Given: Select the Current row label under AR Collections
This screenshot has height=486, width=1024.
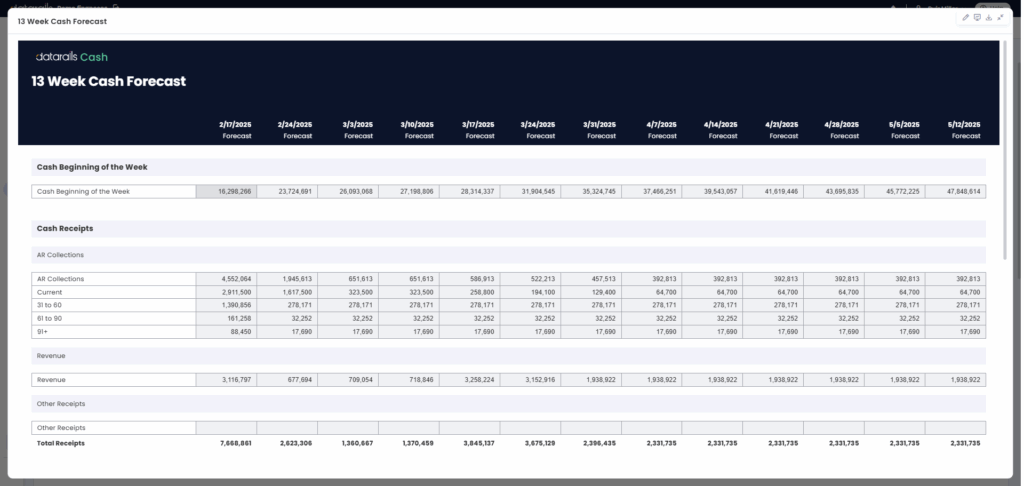Looking at the screenshot, I should pos(50,292).
